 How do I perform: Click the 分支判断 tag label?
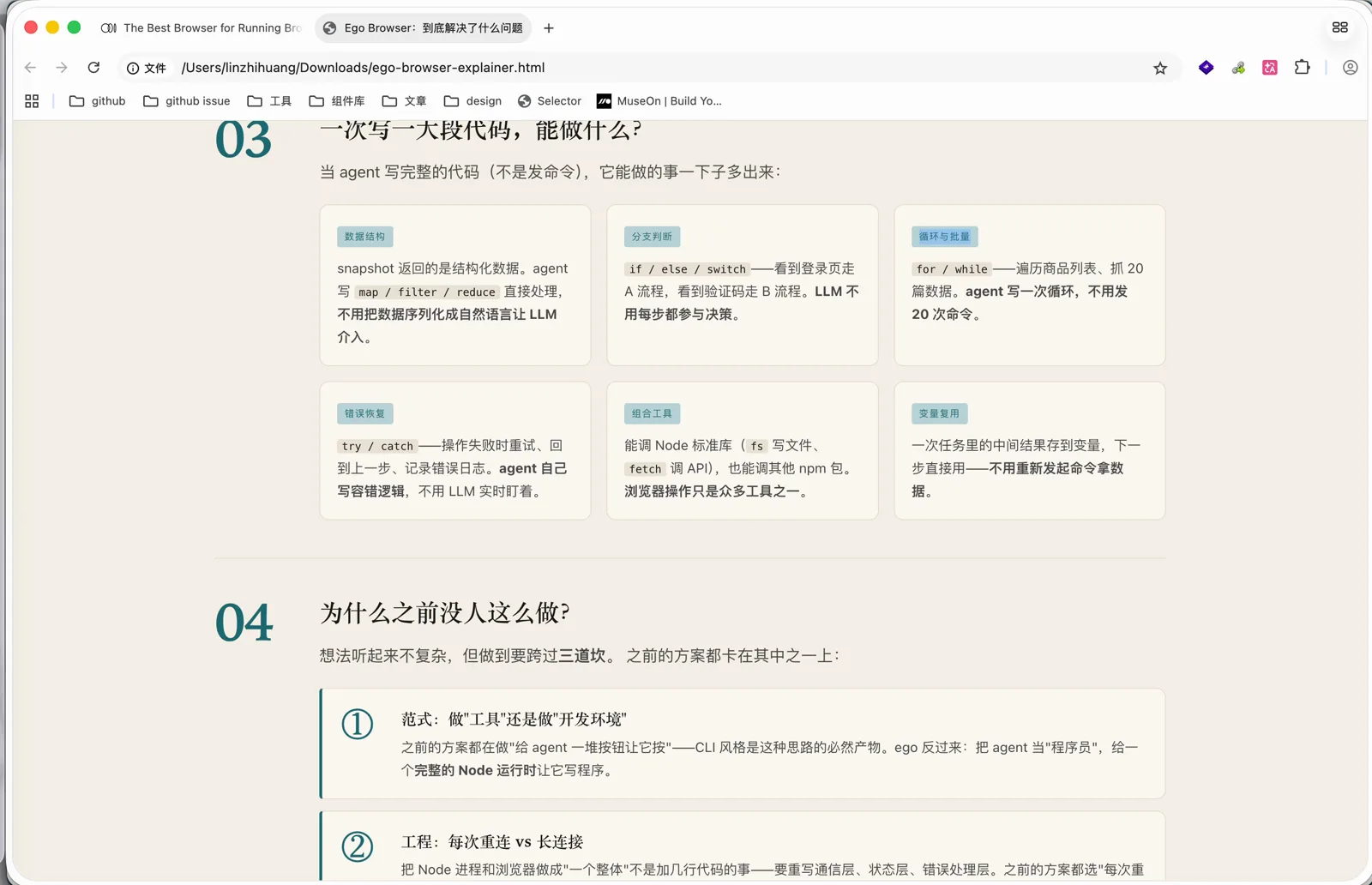653,237
